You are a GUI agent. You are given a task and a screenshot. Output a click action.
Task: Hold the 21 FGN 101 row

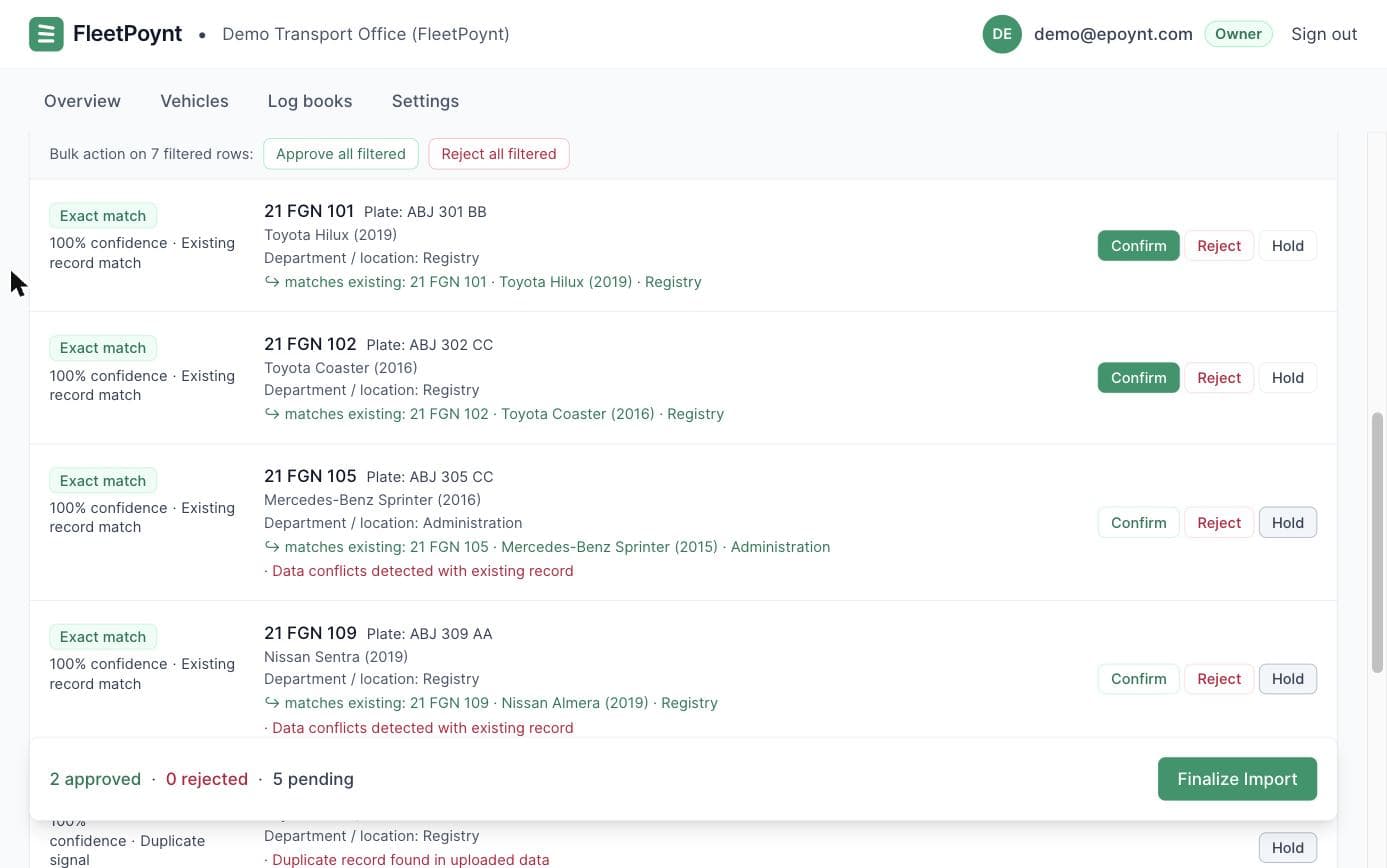pos(1287,246)
